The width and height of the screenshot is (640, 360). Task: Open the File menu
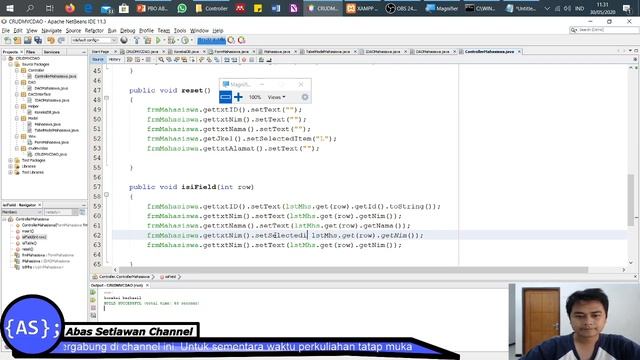point(5,31)
